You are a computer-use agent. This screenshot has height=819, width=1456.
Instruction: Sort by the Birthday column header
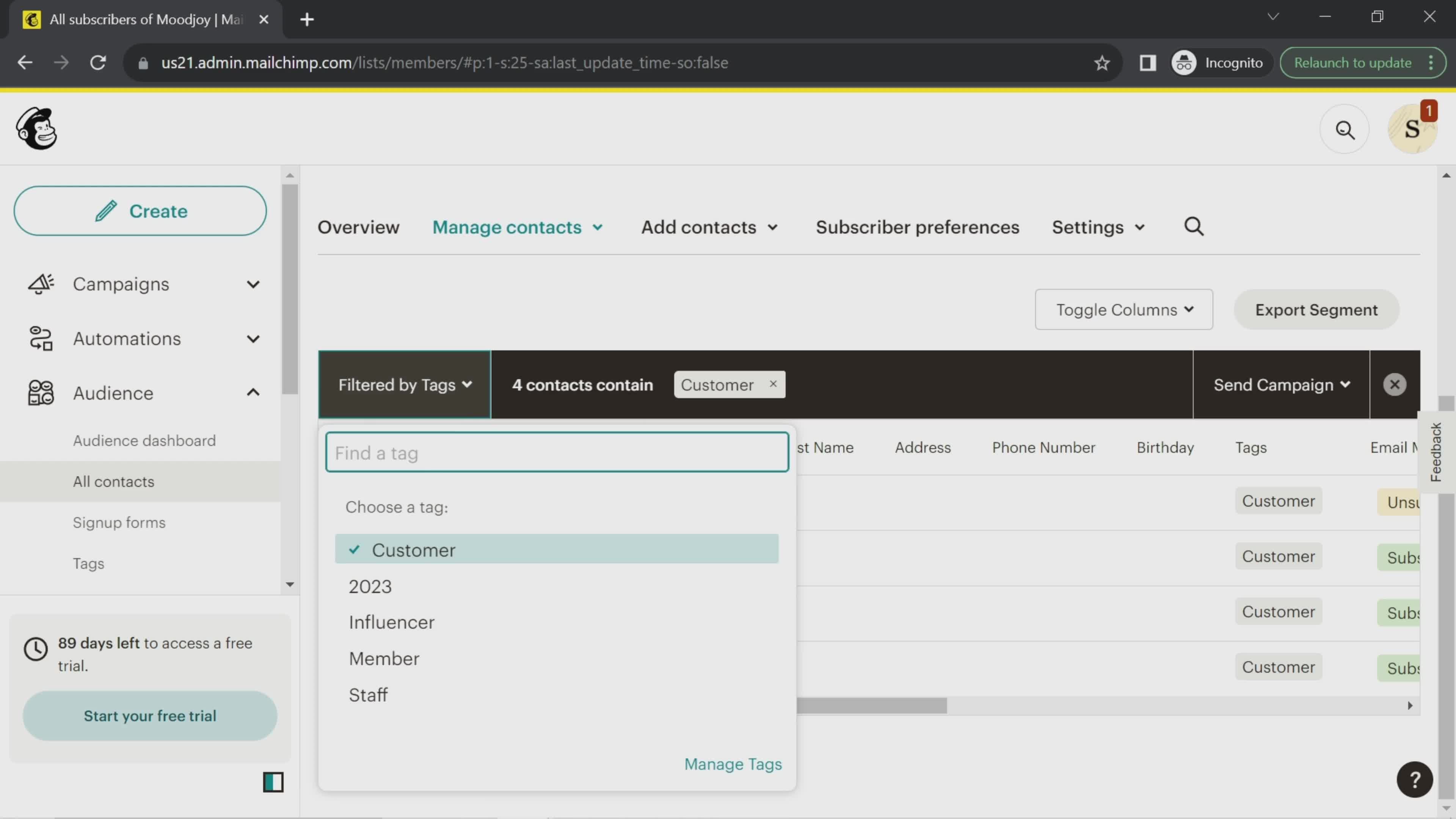(1165, 447)
